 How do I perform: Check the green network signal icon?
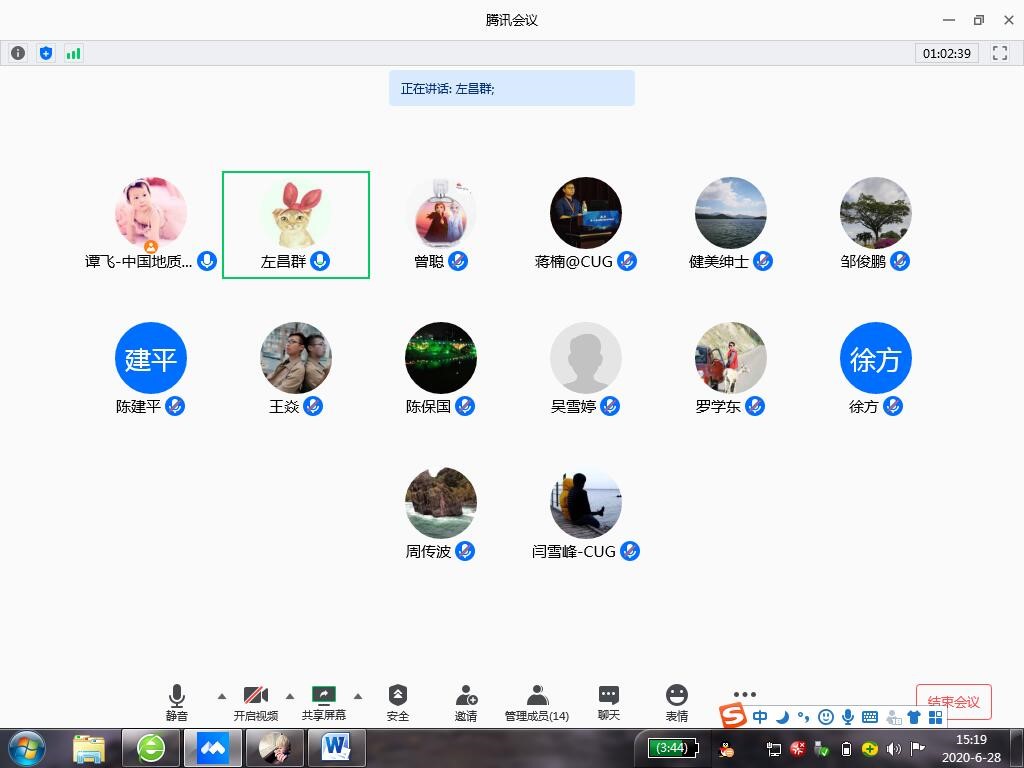click(x=73, y=53)
